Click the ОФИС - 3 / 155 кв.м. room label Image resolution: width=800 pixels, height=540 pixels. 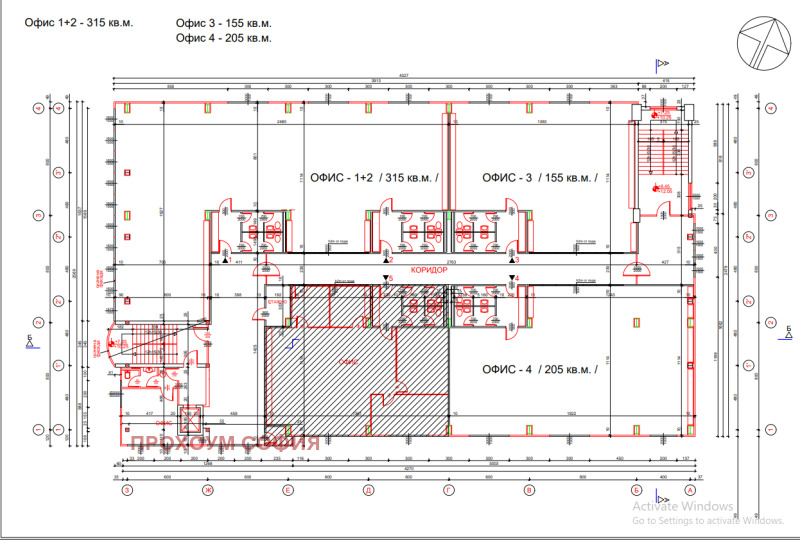click(x=540, y=177)
